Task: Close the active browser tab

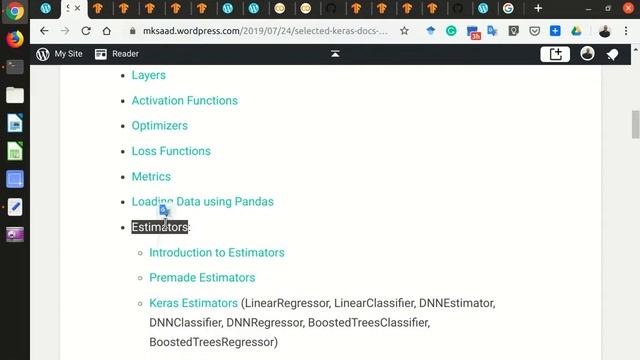Action: (77, 8)
